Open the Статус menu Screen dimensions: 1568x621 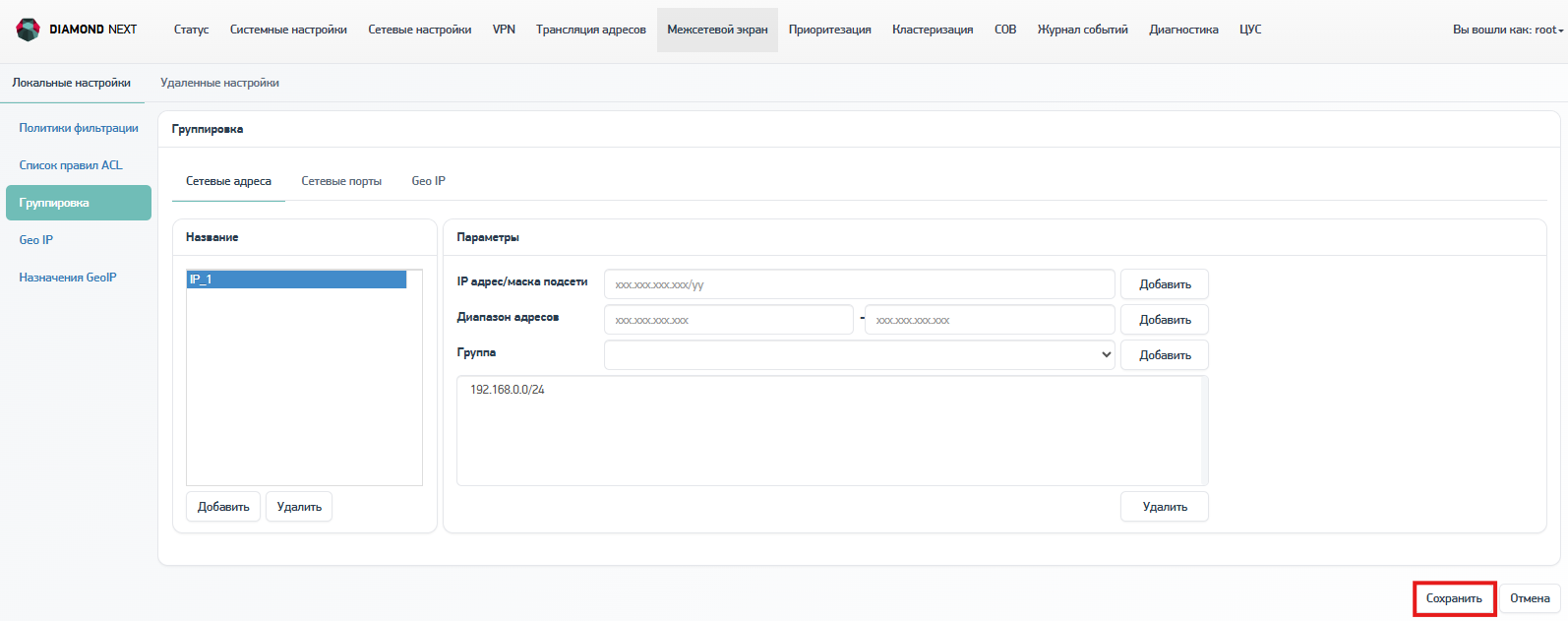click(191, 30)
